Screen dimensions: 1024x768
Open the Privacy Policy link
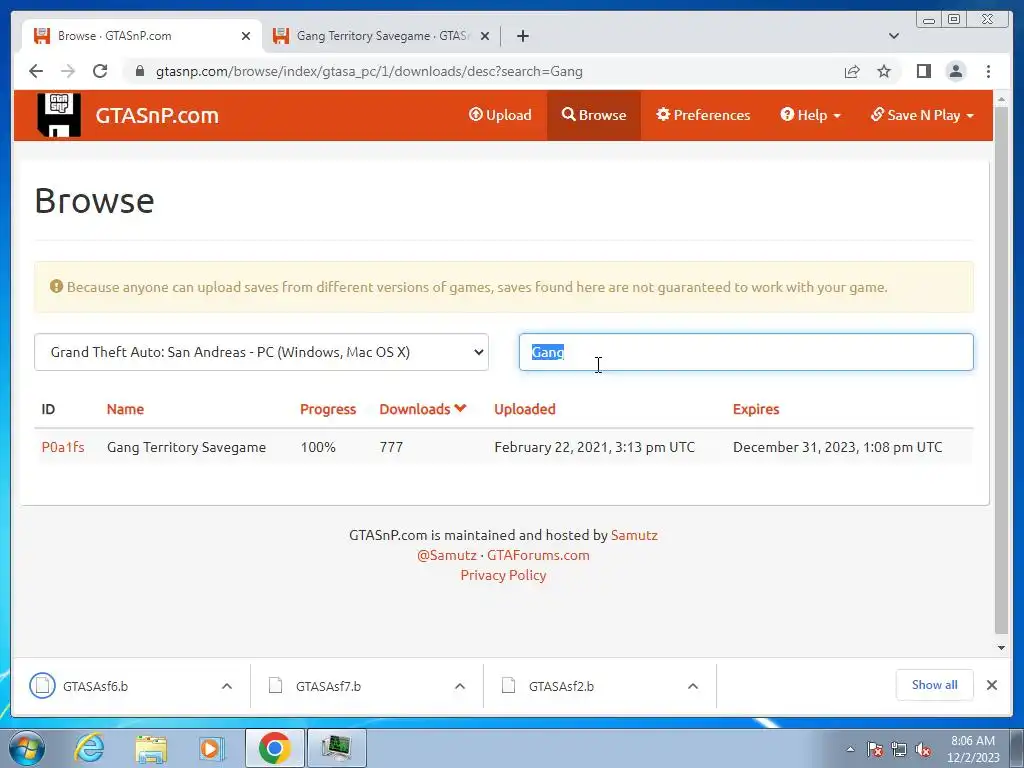point(503,575)
